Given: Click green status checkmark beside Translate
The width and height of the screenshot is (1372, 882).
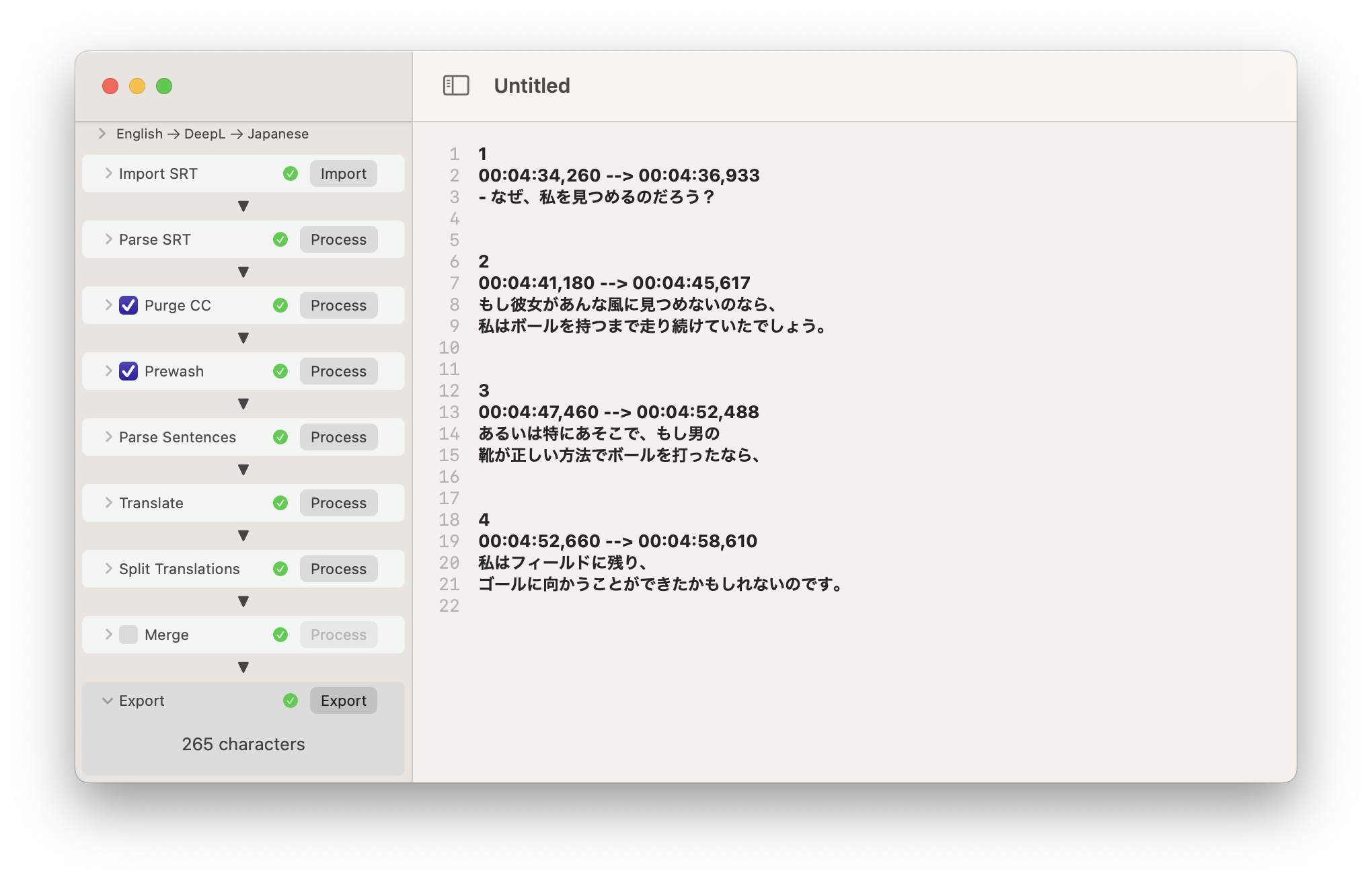Looking at the screenshot, I should (x=280, y=503).
